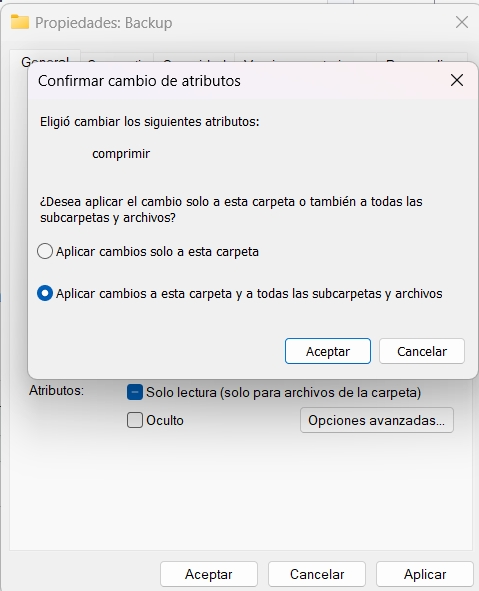The image size is (479, 591).
Task: Open the Personalizar tab at far right
Action: (x=422, y=59)
